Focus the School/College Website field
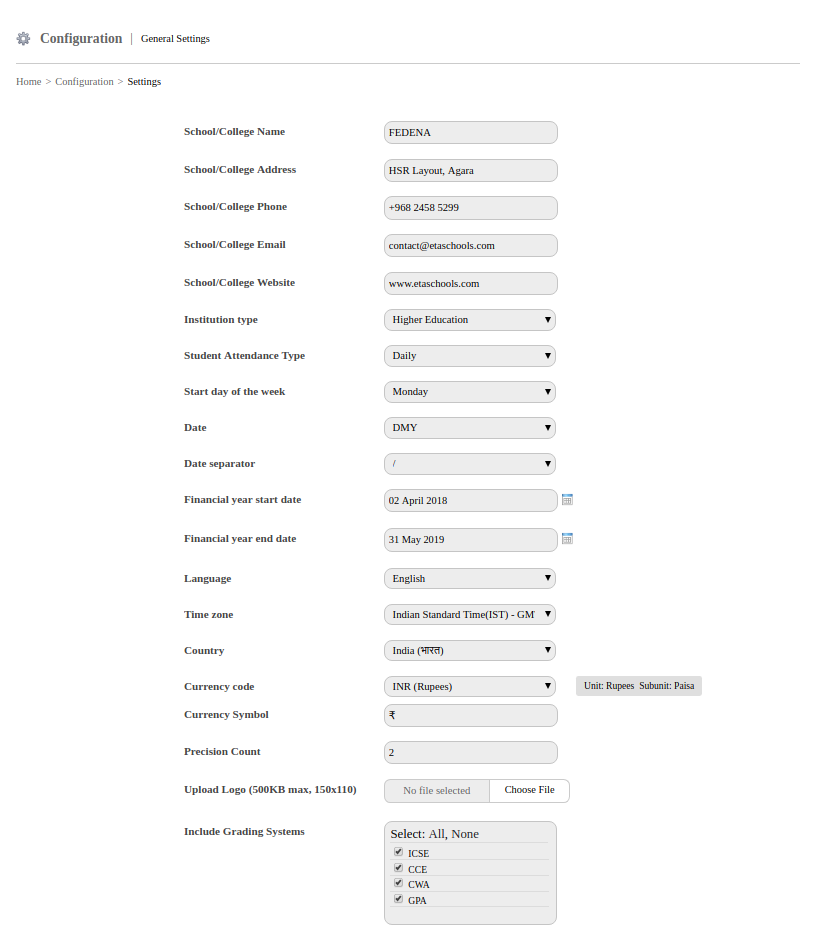821x930 pixels. (x=471, y=284)
